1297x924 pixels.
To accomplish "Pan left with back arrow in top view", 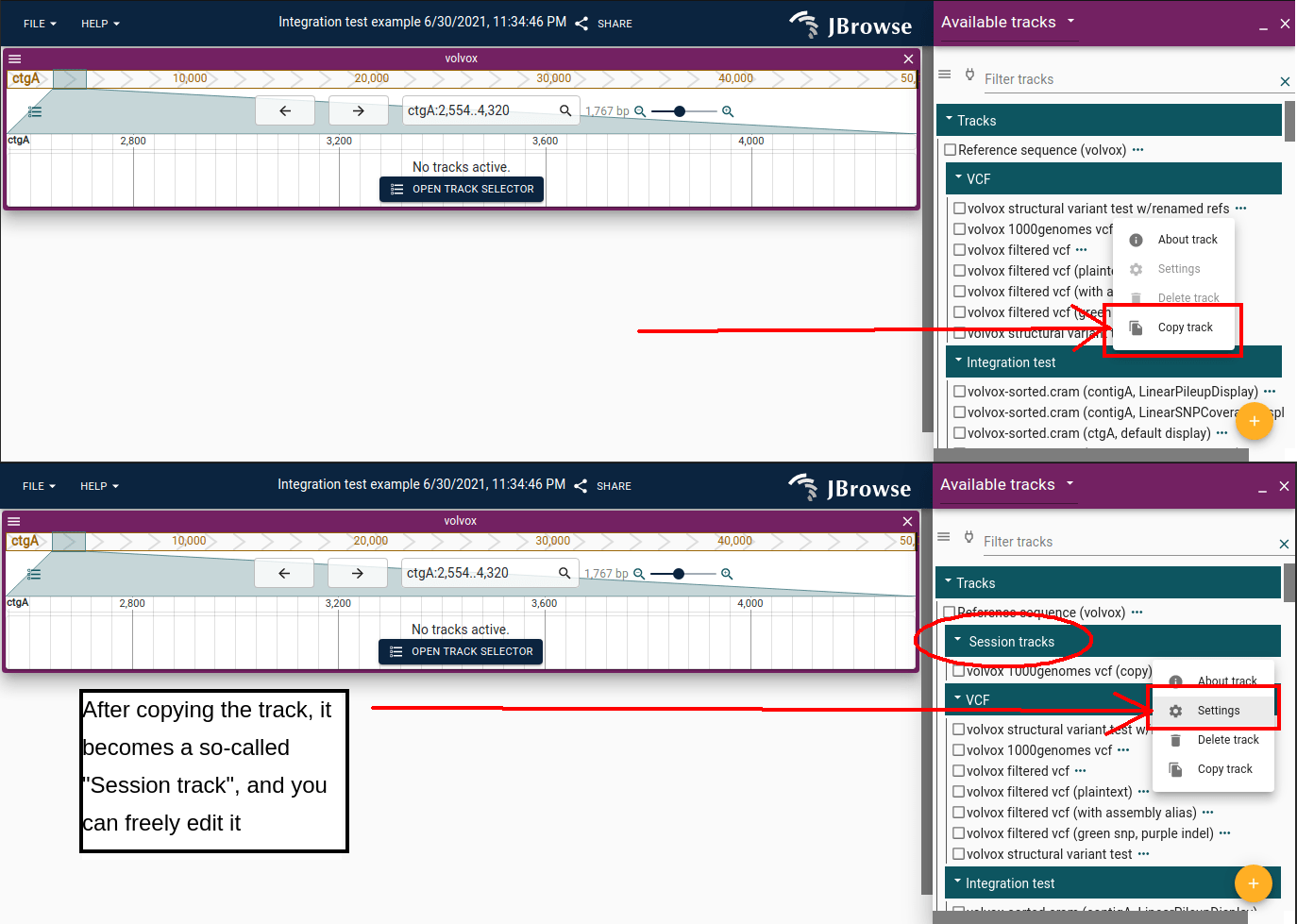I will (285, 110).
